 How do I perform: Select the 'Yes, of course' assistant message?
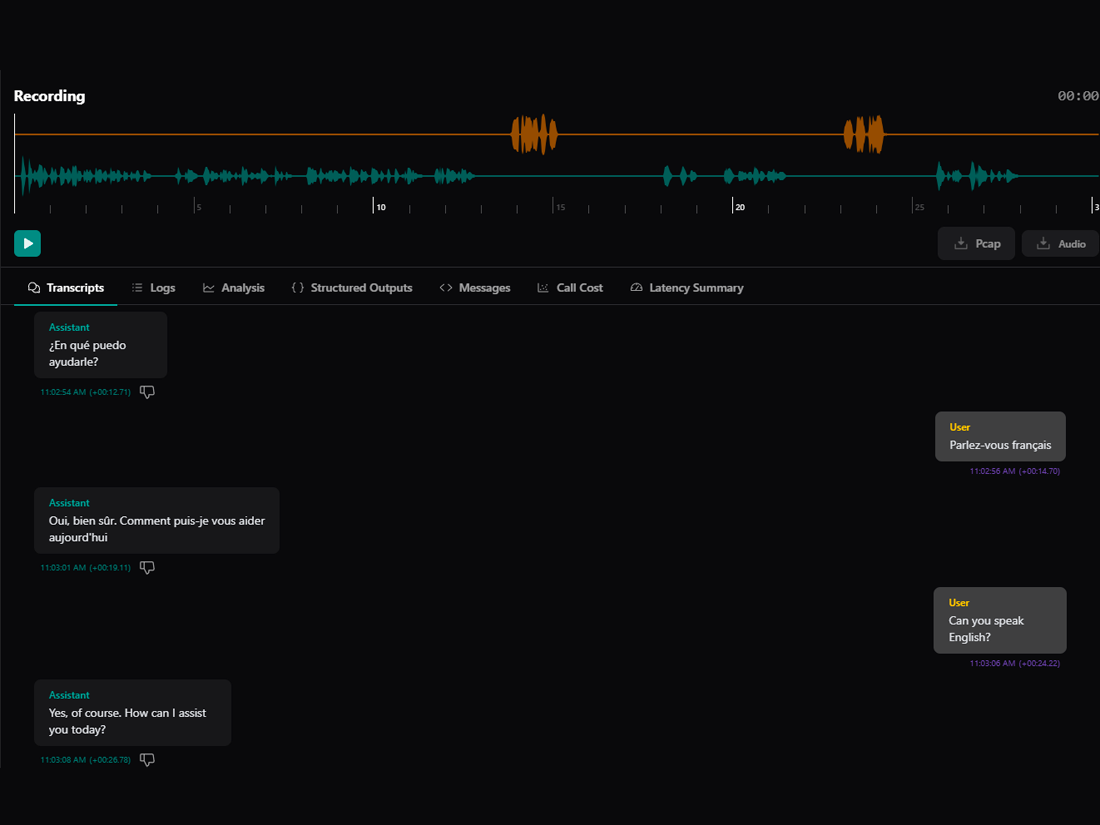coord(133,713)
